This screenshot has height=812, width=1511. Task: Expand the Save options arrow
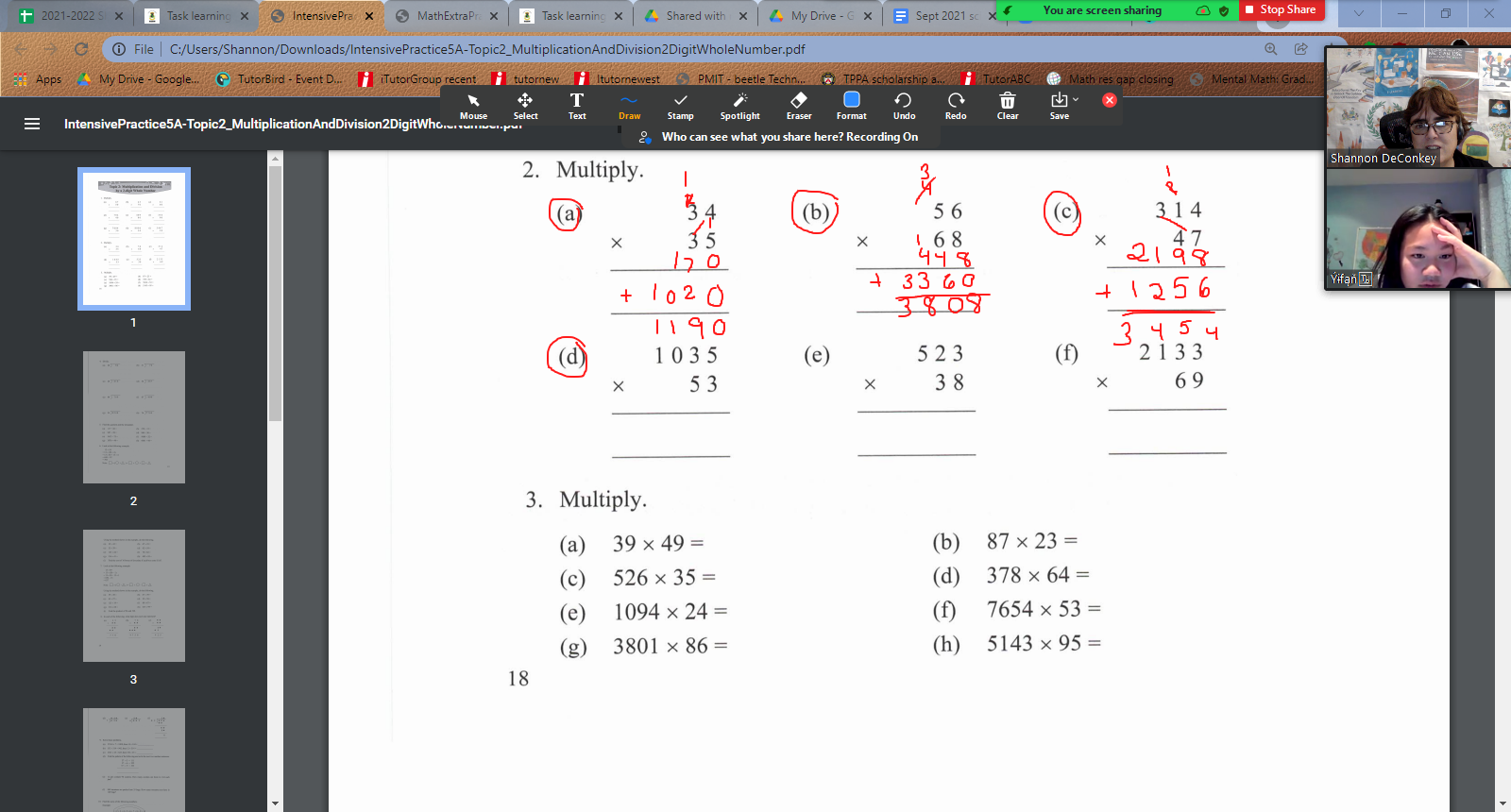pos(1076,99)
